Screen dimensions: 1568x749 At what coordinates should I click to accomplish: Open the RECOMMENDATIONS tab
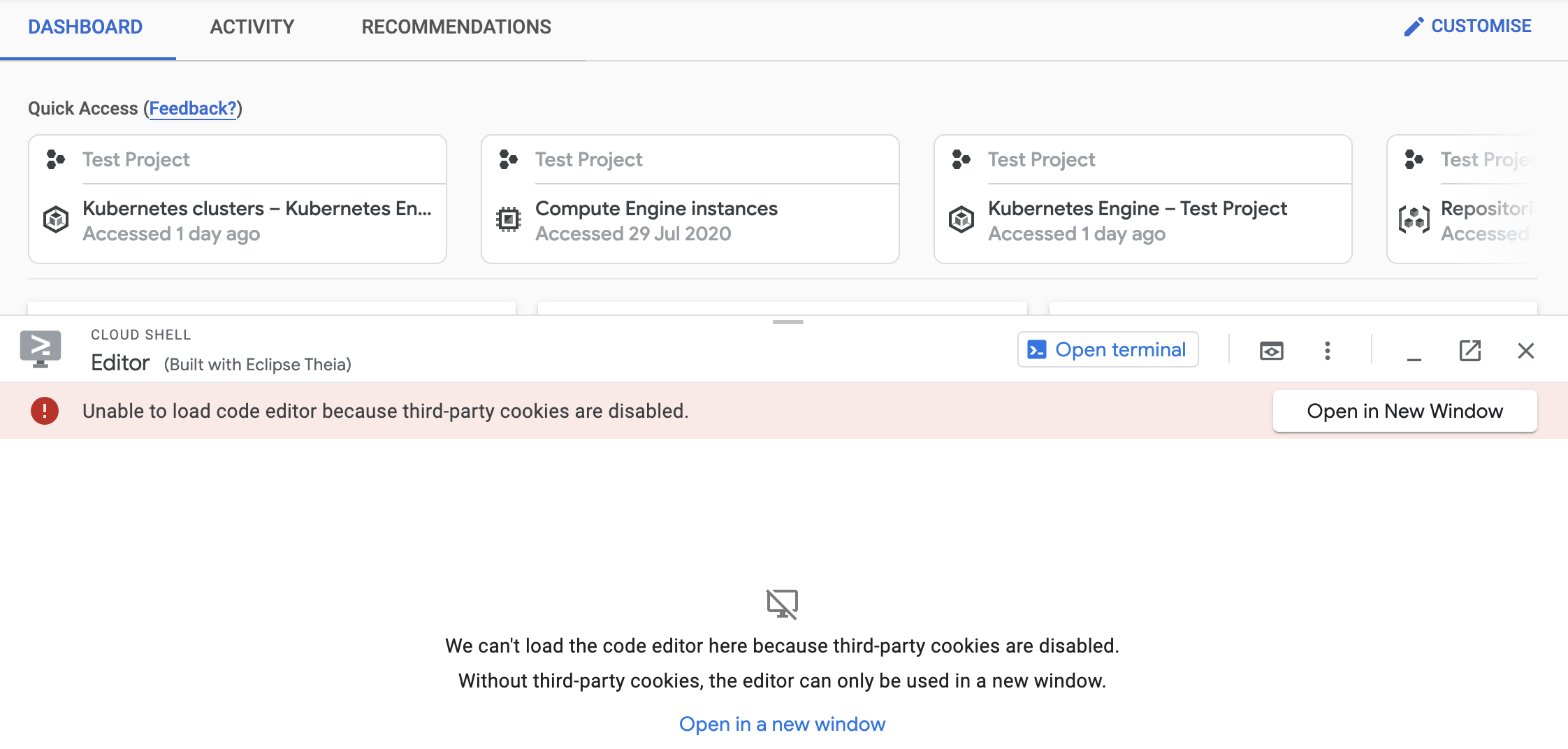[x=455, y=27]
